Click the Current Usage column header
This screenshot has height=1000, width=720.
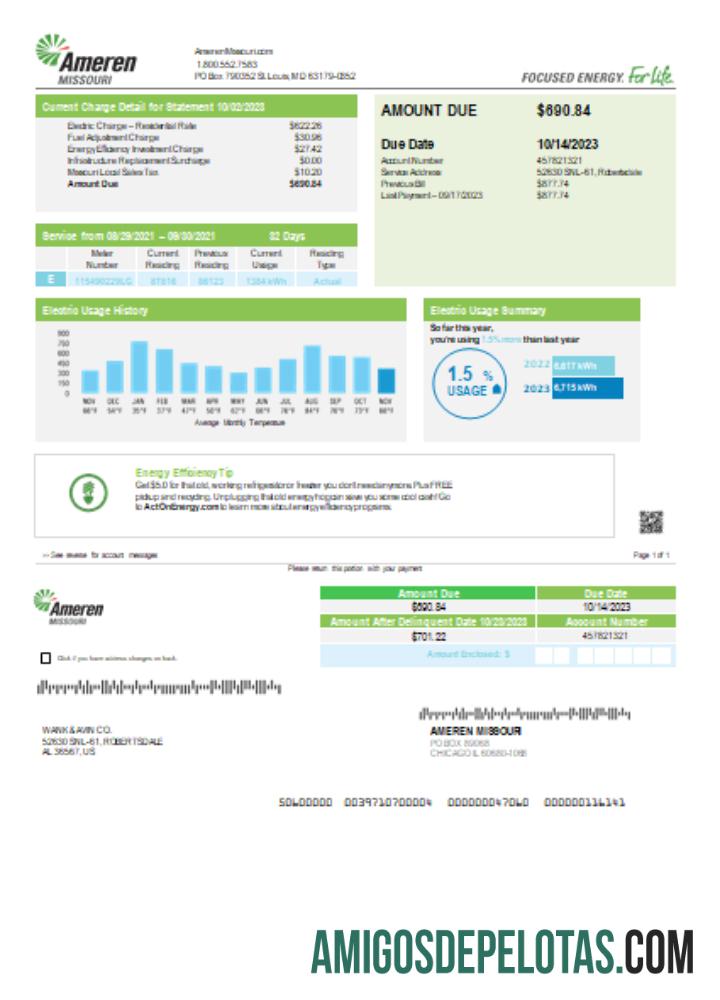click(x=265, y=259)
